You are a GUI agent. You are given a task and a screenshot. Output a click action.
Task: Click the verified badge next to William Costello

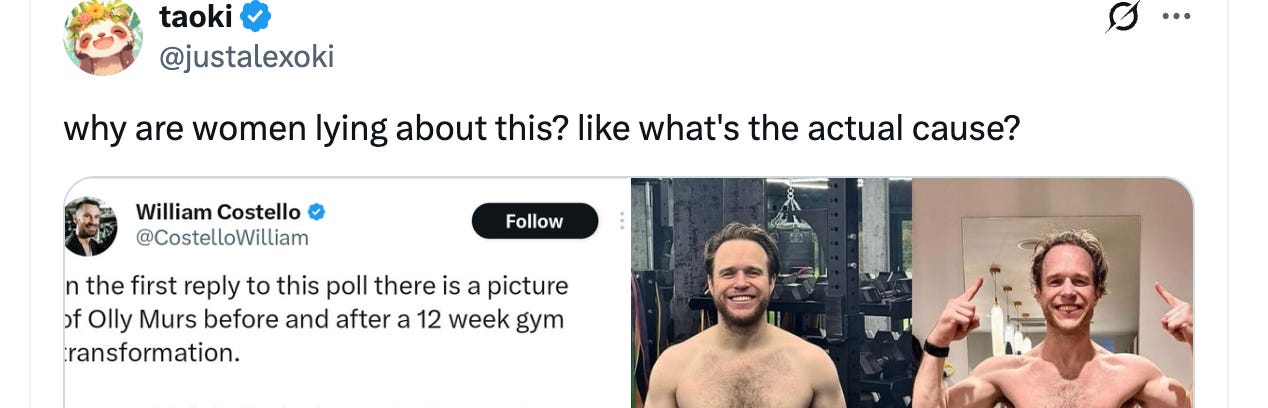(x=316, y=212)
